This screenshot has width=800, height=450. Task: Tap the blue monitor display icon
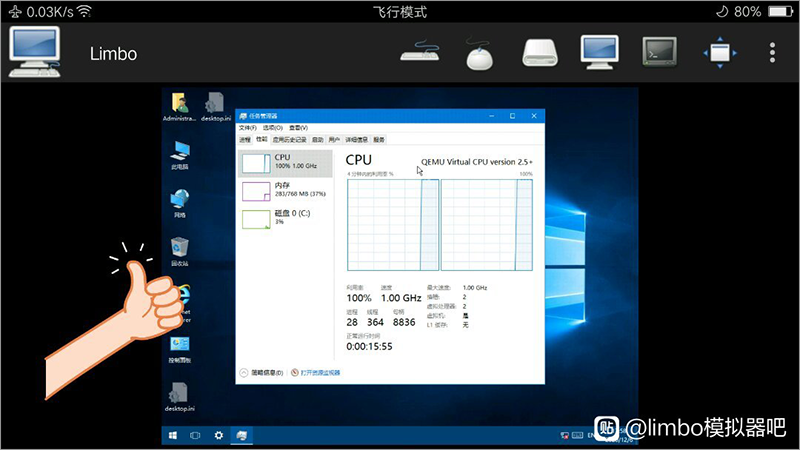point(601,53)
